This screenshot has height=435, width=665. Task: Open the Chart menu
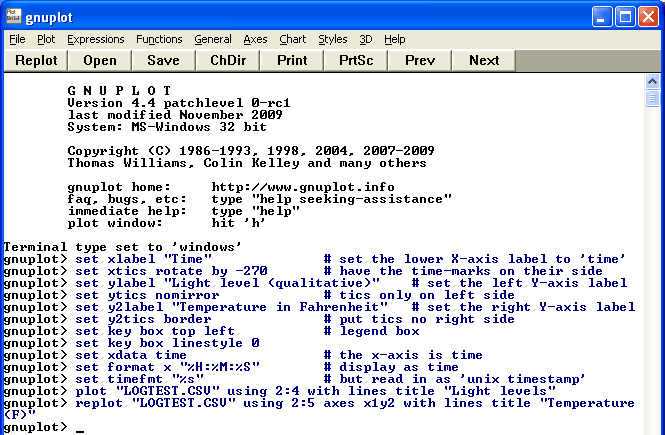coord(293,39)
